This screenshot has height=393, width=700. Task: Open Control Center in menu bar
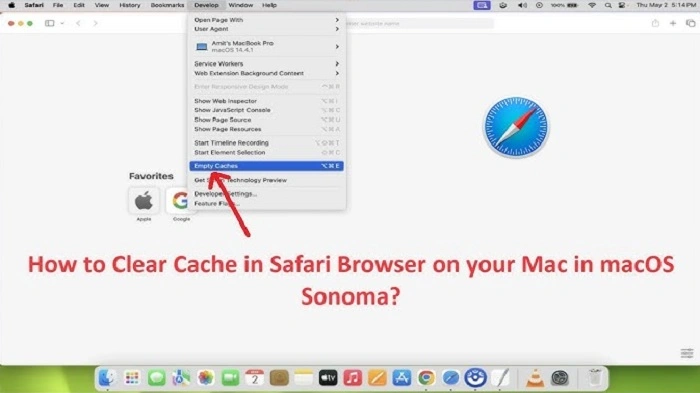(x=622, y=5)
